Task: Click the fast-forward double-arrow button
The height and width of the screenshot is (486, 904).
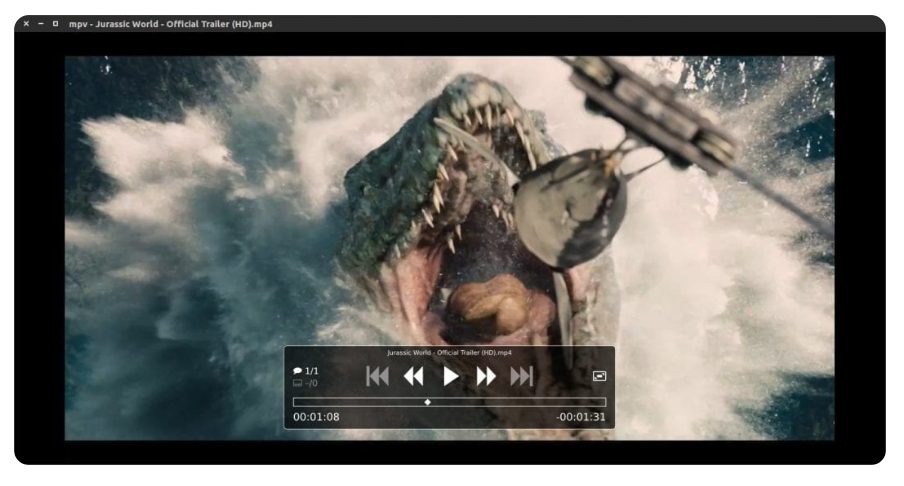Action: point(486,377)
